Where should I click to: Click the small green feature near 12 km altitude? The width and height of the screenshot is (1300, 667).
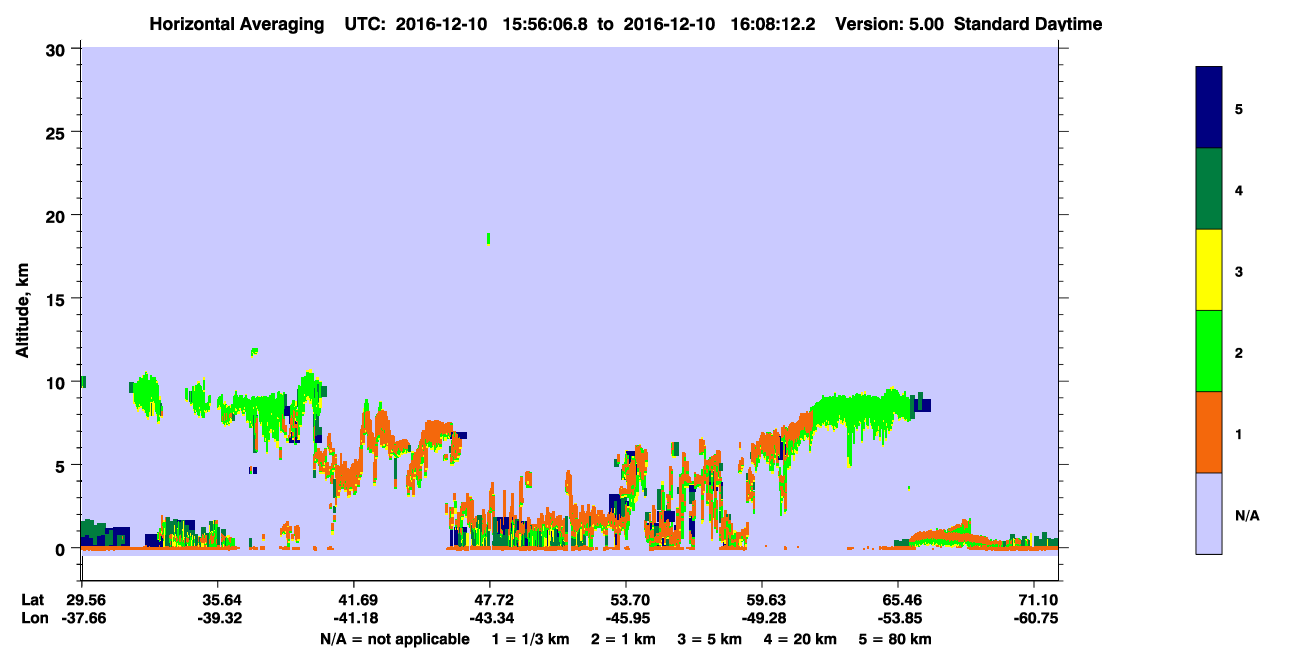pyautogui.click(x=255, y=351)
